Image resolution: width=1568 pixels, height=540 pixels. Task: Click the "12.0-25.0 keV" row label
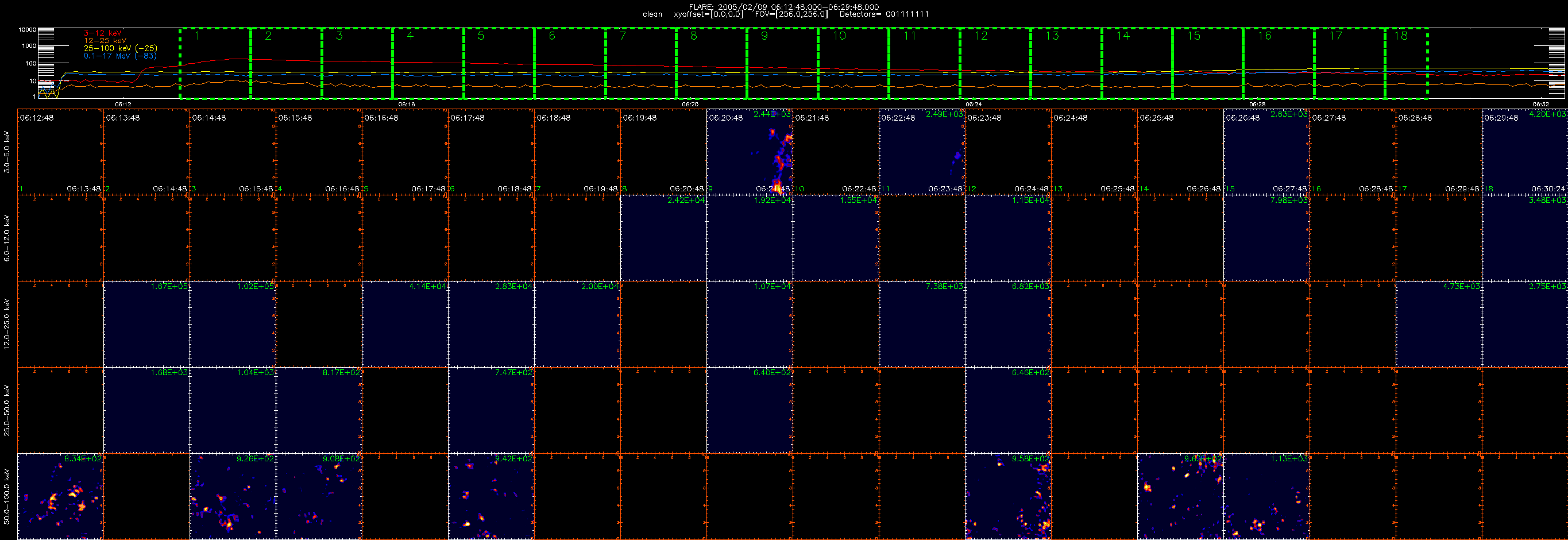coord(7,324)
